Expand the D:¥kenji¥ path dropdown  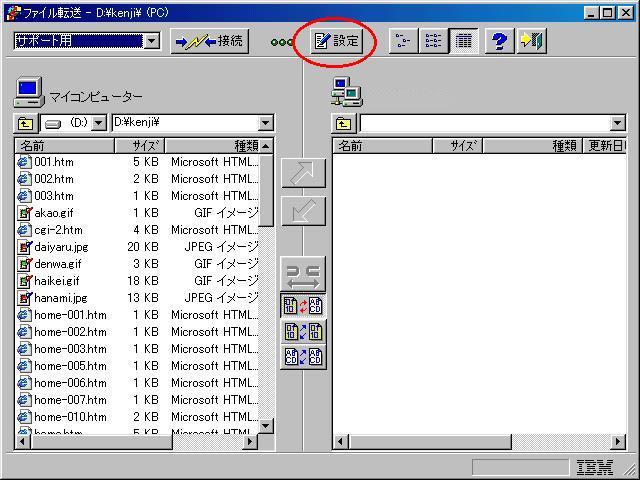click(x=265, y=123)
